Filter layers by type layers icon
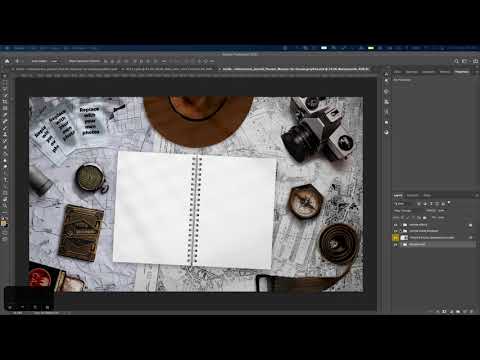This screenshot has width=480, height=360. [x=431, y=204]
